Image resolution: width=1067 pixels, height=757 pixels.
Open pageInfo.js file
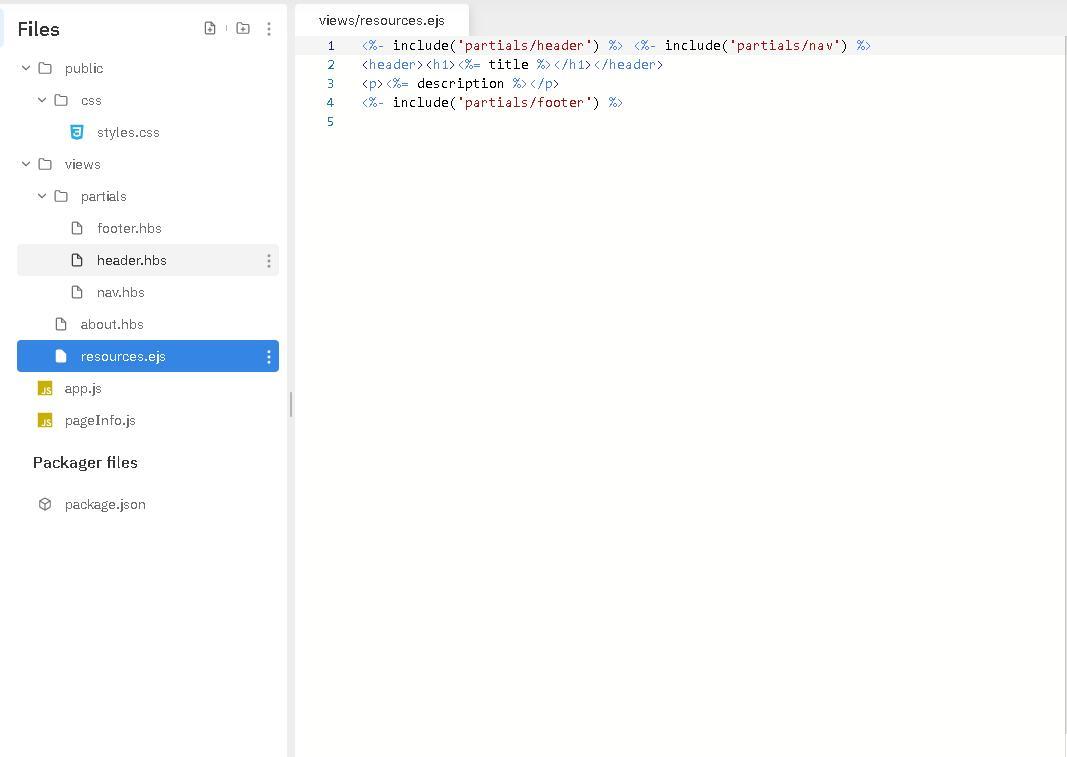tap(100, 420)
